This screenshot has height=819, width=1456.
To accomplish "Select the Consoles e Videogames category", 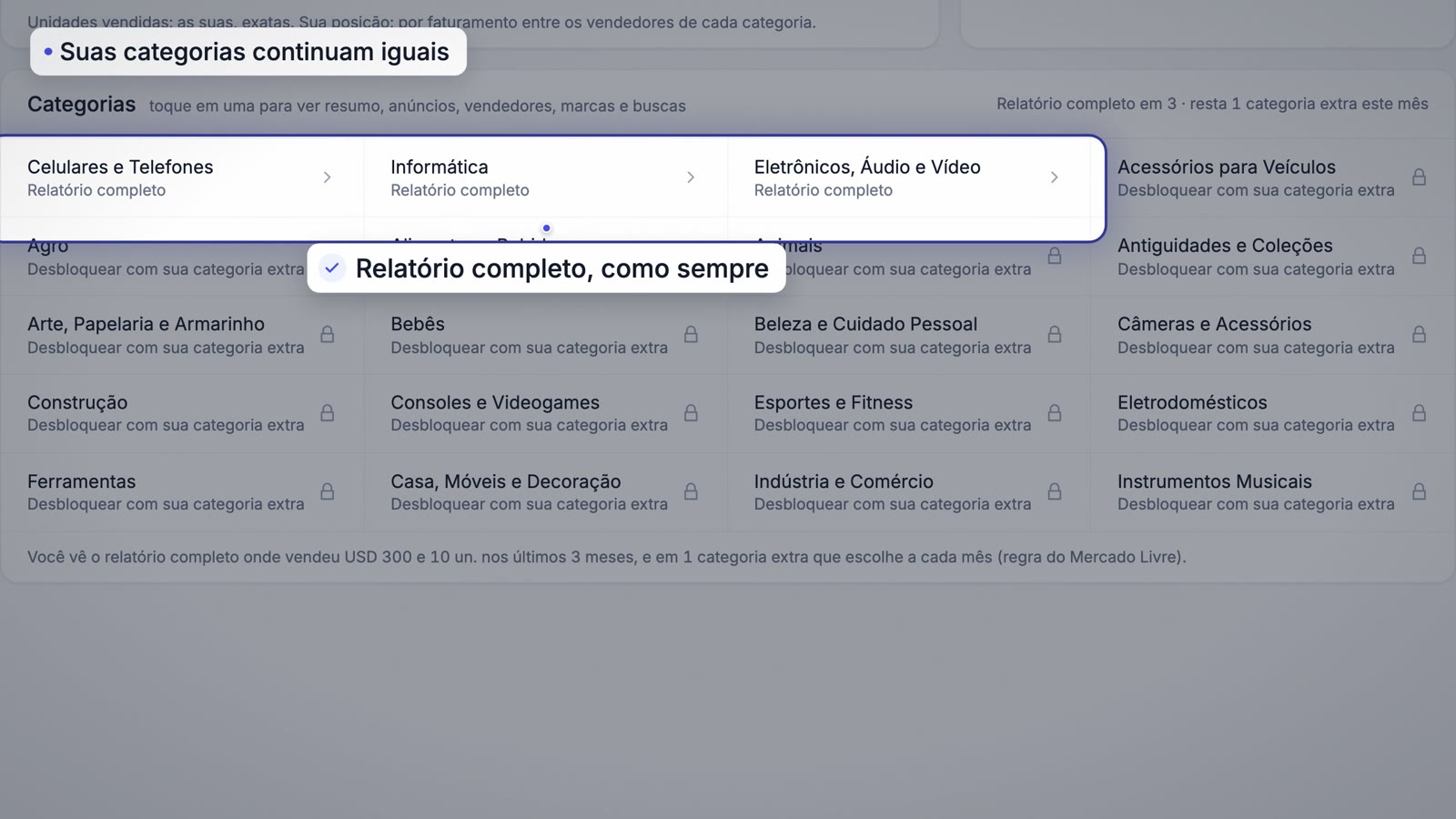I will point(546,413).
